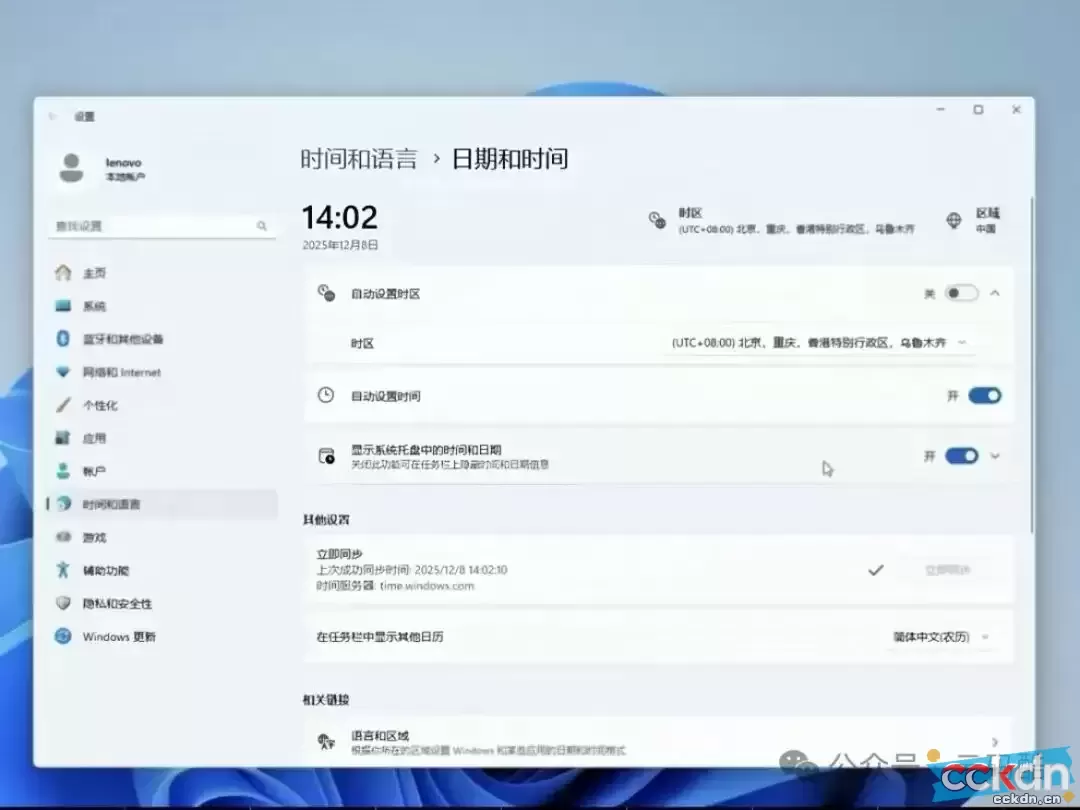The height and width of the screenshot is (810, 1080).
Task: Click the search magnifier icon
Action: pyautogui.click(x=262, y=226)
